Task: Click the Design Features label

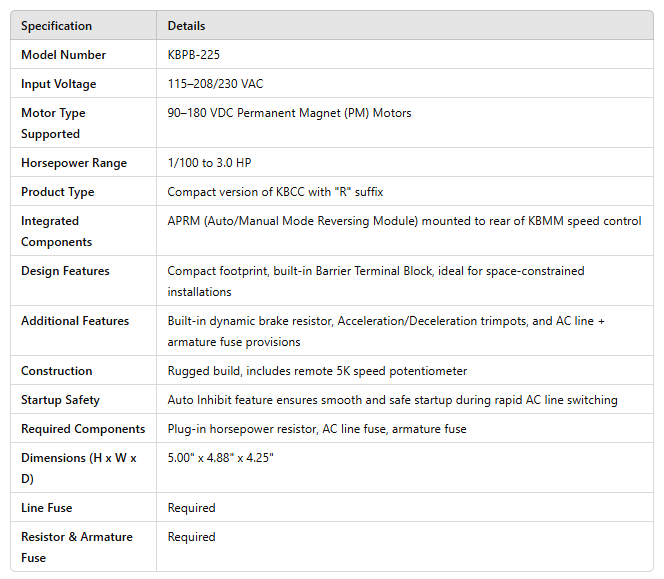Action: pyautogui.click(x=65, y=271)
